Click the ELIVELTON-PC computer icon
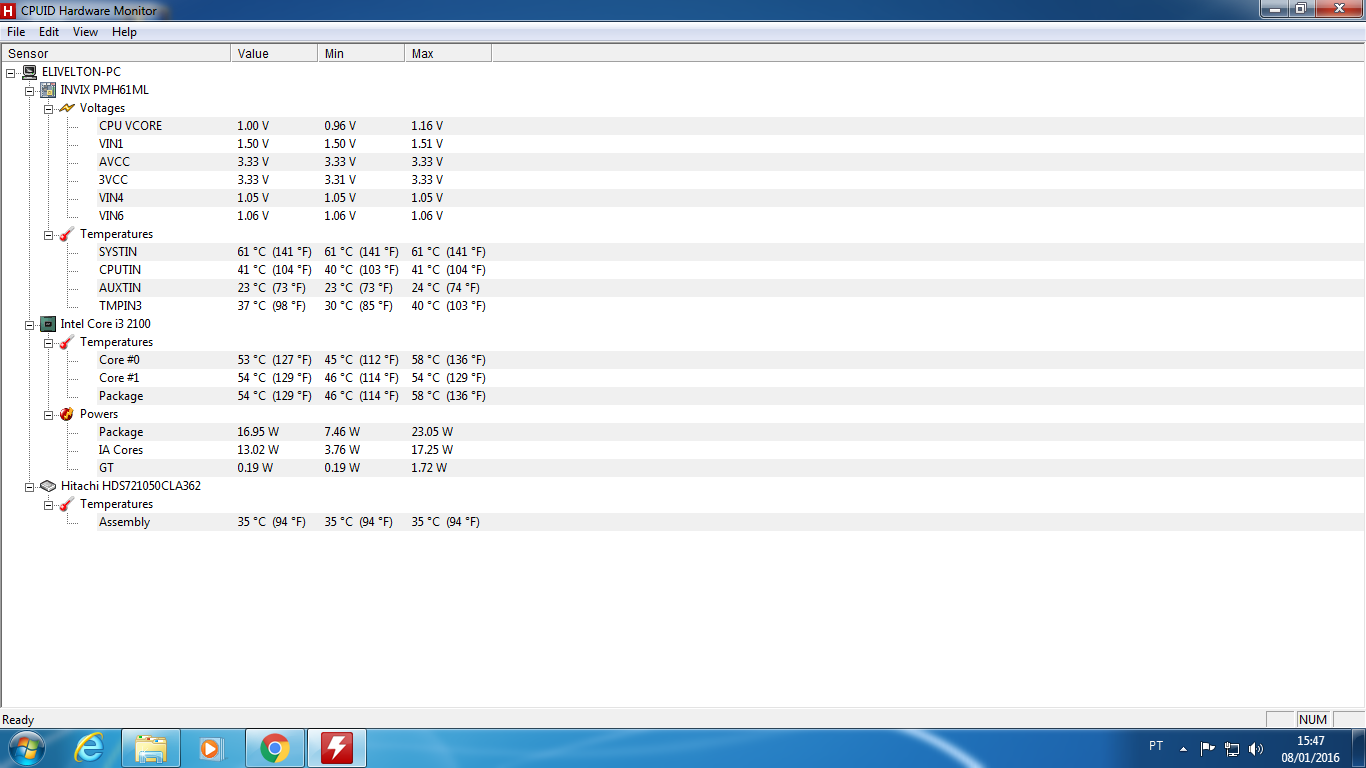The width and height of the screenshot is (1366, 768). [x=29, y=72]
